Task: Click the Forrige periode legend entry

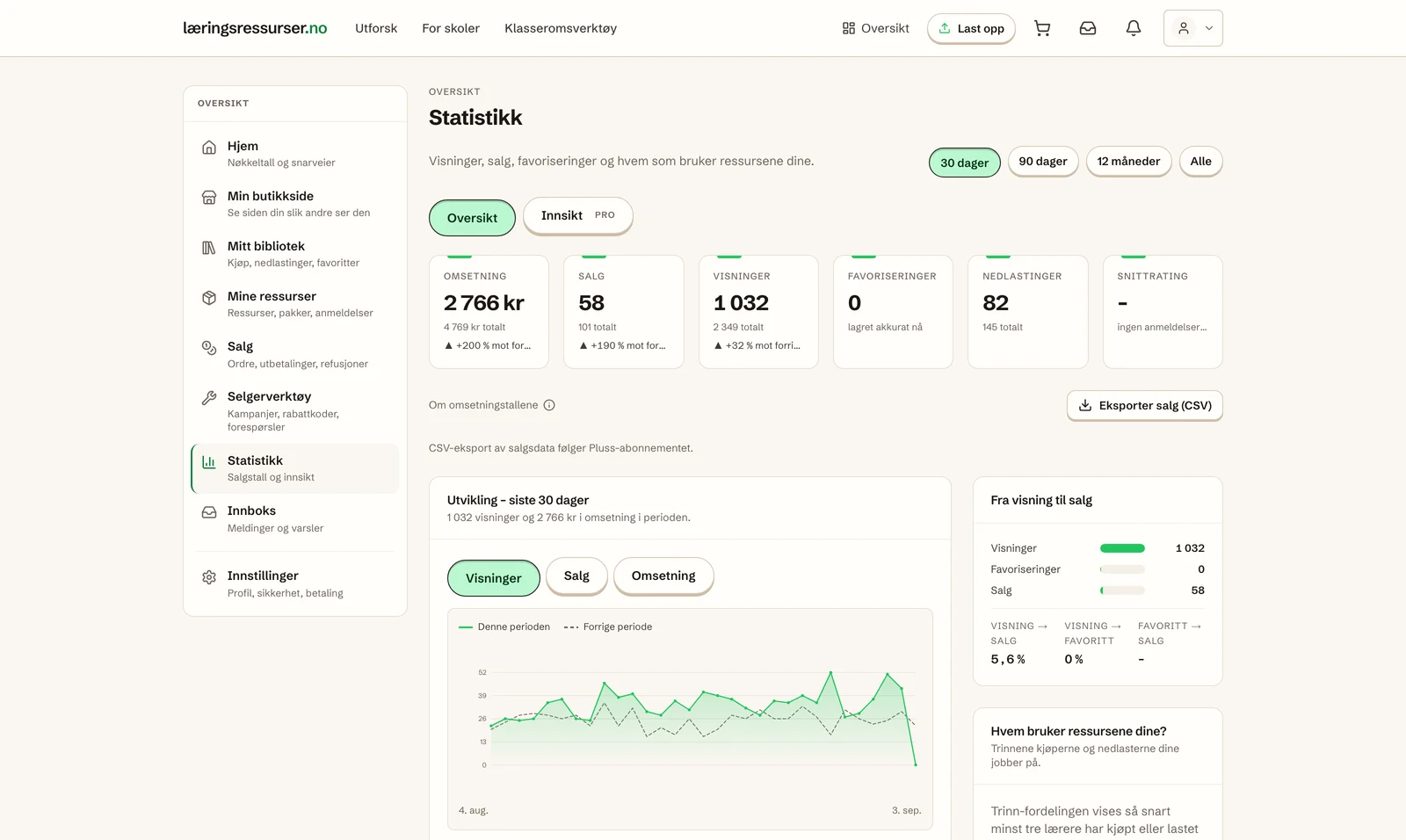Action: pos(607,626)
